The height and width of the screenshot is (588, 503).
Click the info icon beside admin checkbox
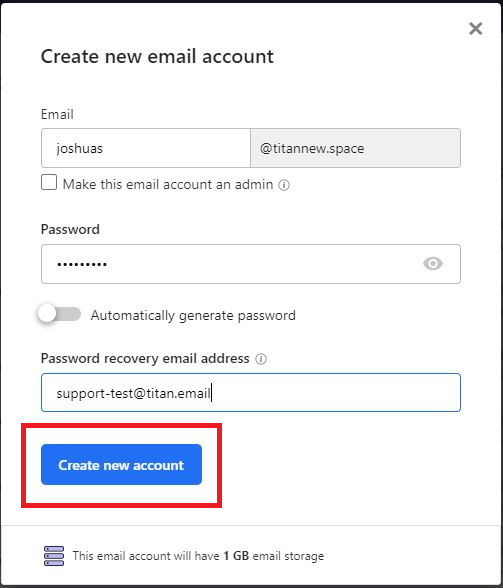[284, 185]
